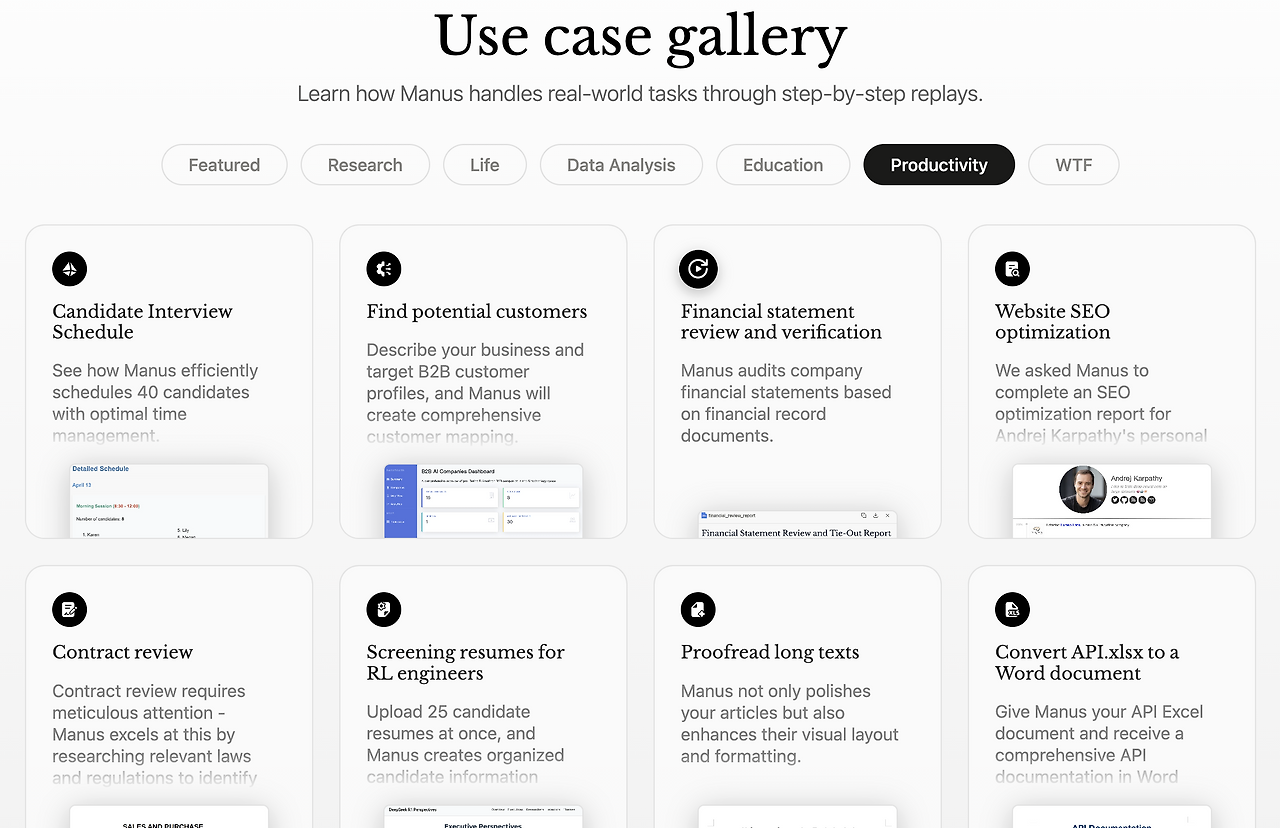
Task: Open the Candidate Interview Schedule title
Action: point(142,322)
